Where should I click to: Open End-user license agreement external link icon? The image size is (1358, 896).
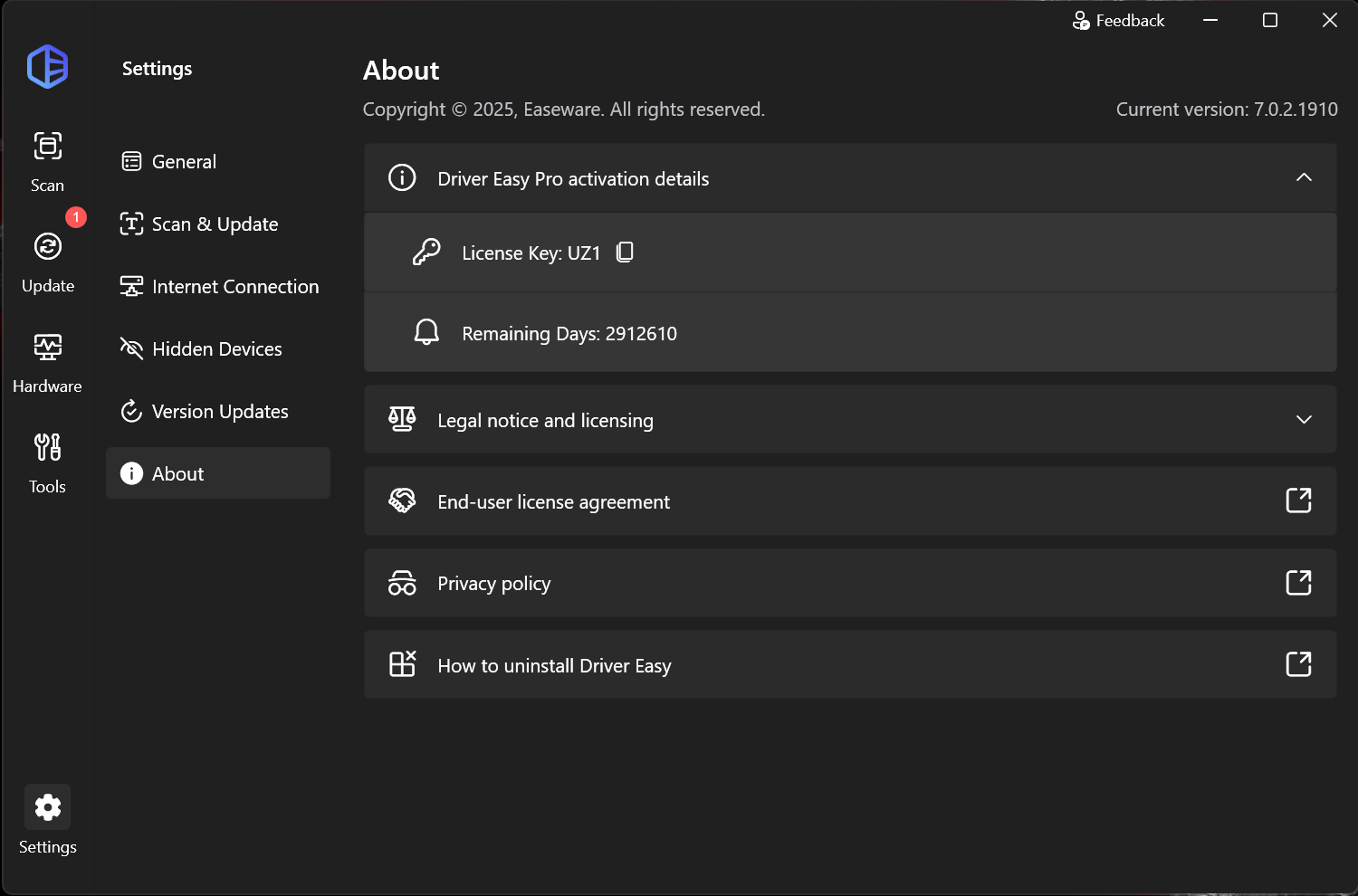click(1298, 500)
